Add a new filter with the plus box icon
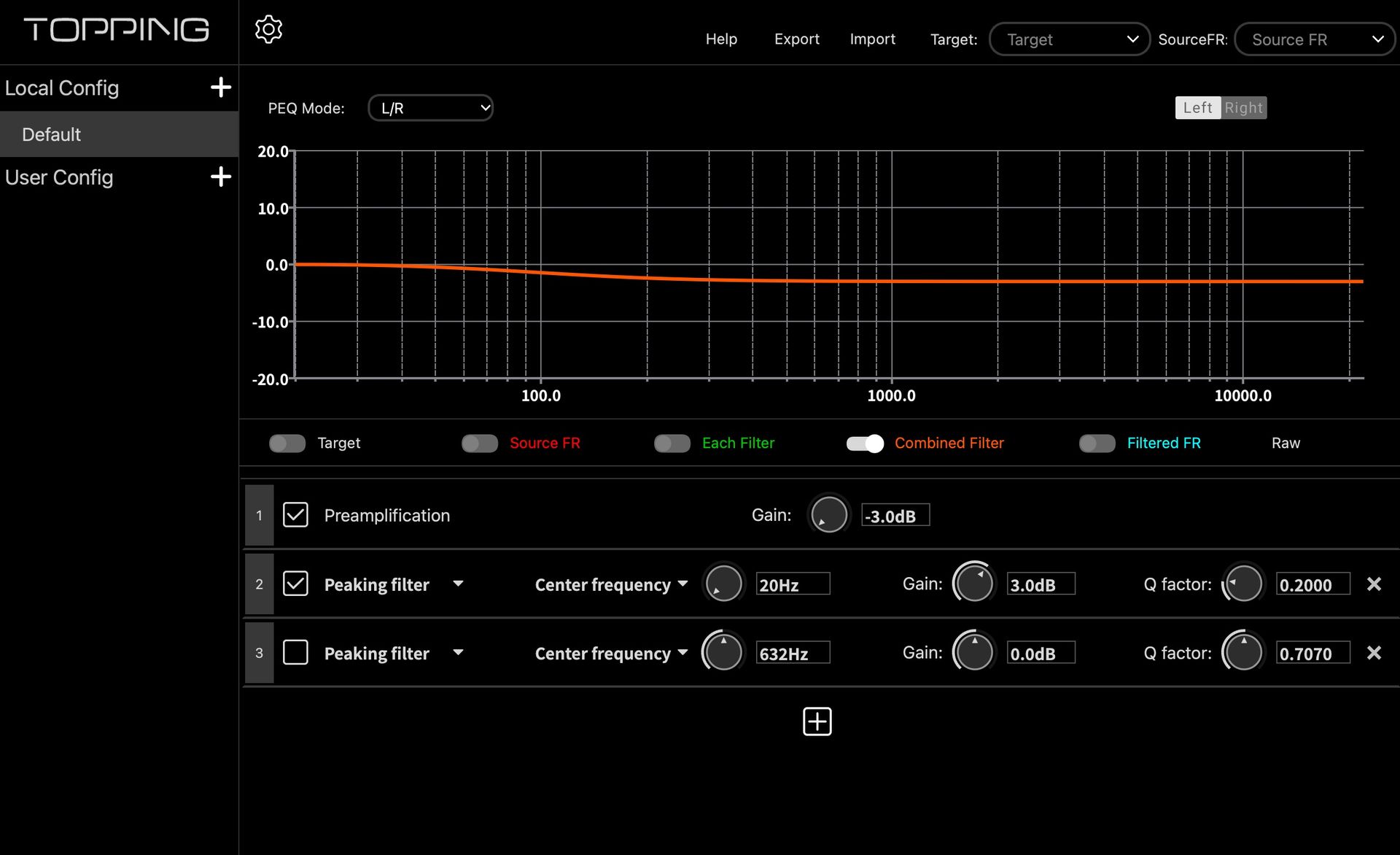This screenshot has width=1400, height=855. (817, 721)
